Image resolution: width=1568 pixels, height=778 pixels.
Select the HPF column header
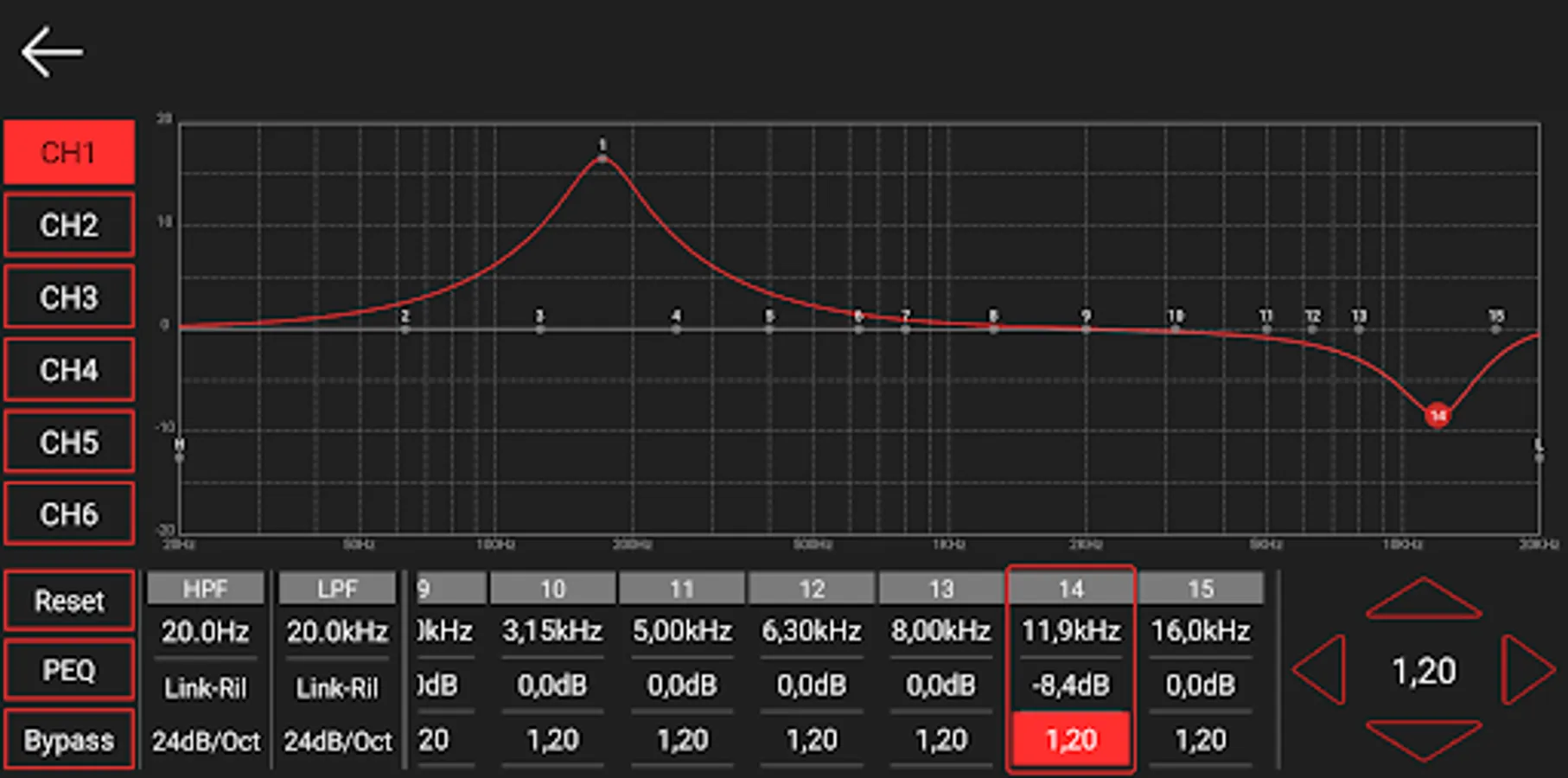[206, 589]
